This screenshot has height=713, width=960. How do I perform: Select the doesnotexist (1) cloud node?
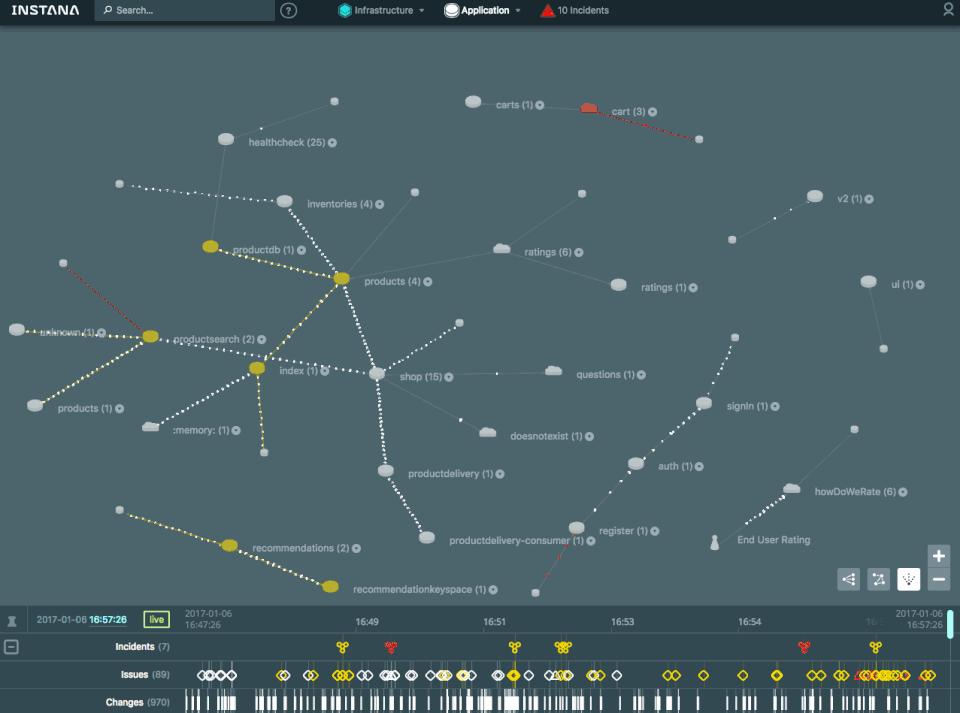487,432
